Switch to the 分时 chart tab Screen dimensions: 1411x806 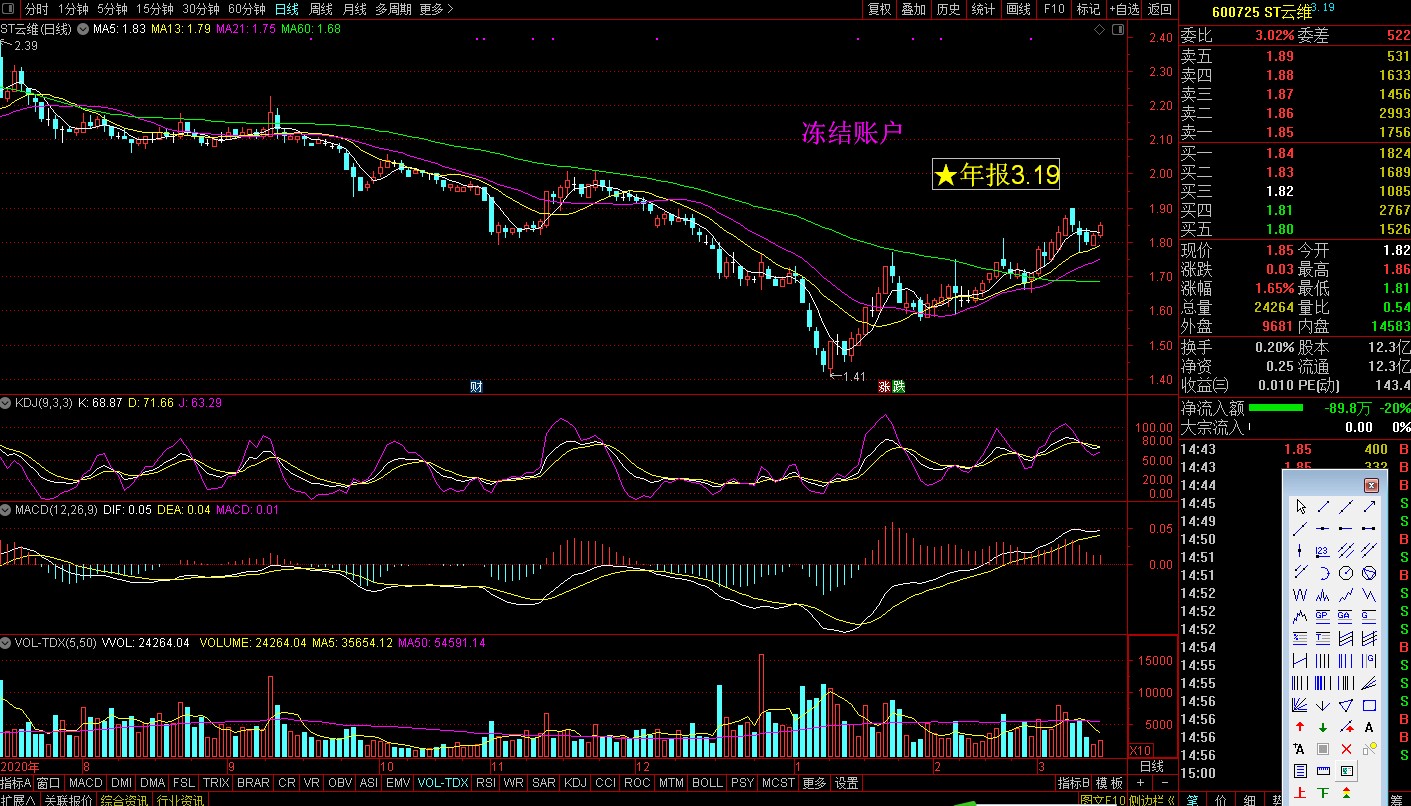tap(36, 9)
